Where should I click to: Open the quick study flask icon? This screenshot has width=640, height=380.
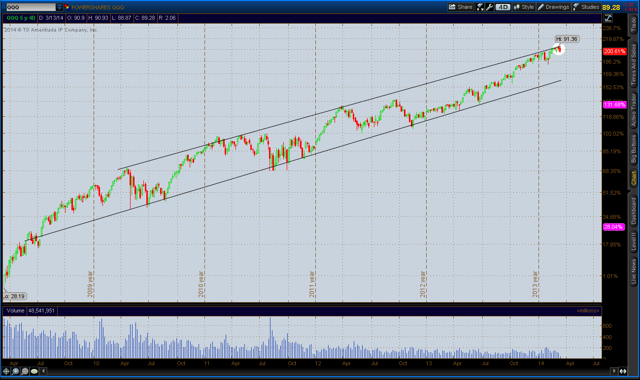tap(480, 7)
